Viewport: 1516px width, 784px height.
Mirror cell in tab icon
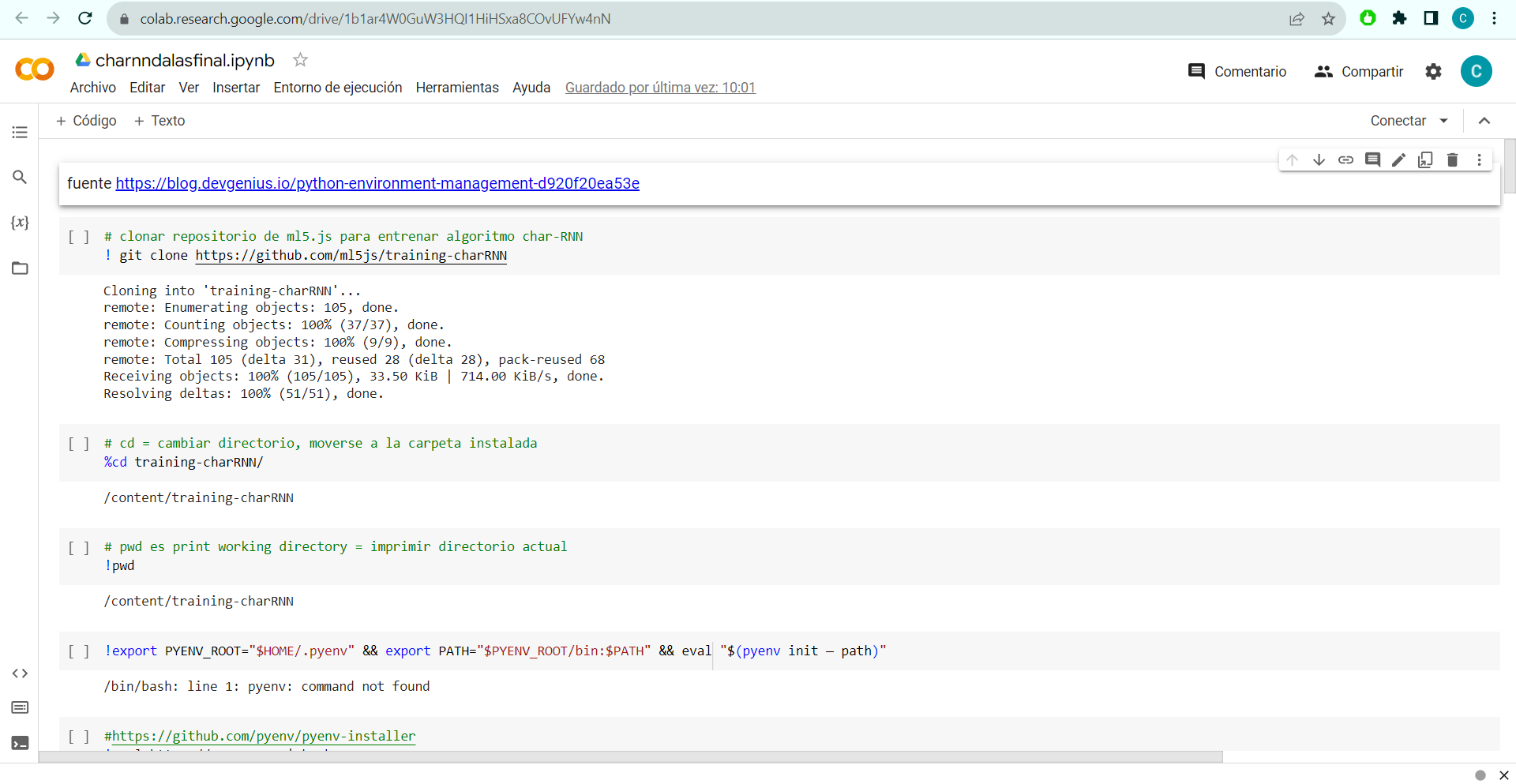(1425, 160)
